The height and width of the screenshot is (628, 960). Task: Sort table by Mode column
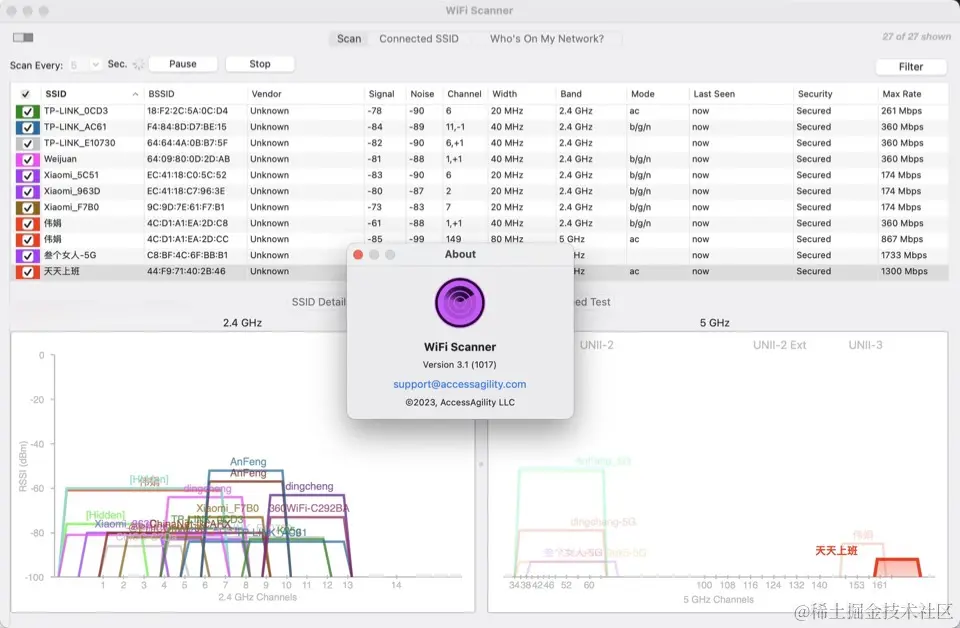point(642,94)
